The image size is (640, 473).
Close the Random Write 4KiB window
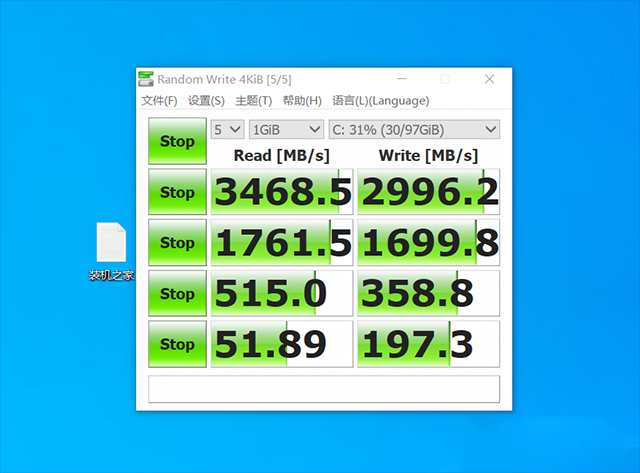[x=490, y=80]
